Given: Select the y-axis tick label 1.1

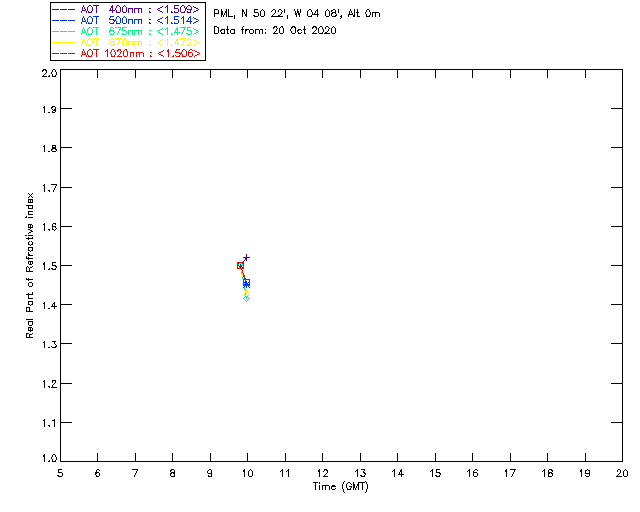Looking at the screenshot, I should pyautogui.click(x=49, y=423).
